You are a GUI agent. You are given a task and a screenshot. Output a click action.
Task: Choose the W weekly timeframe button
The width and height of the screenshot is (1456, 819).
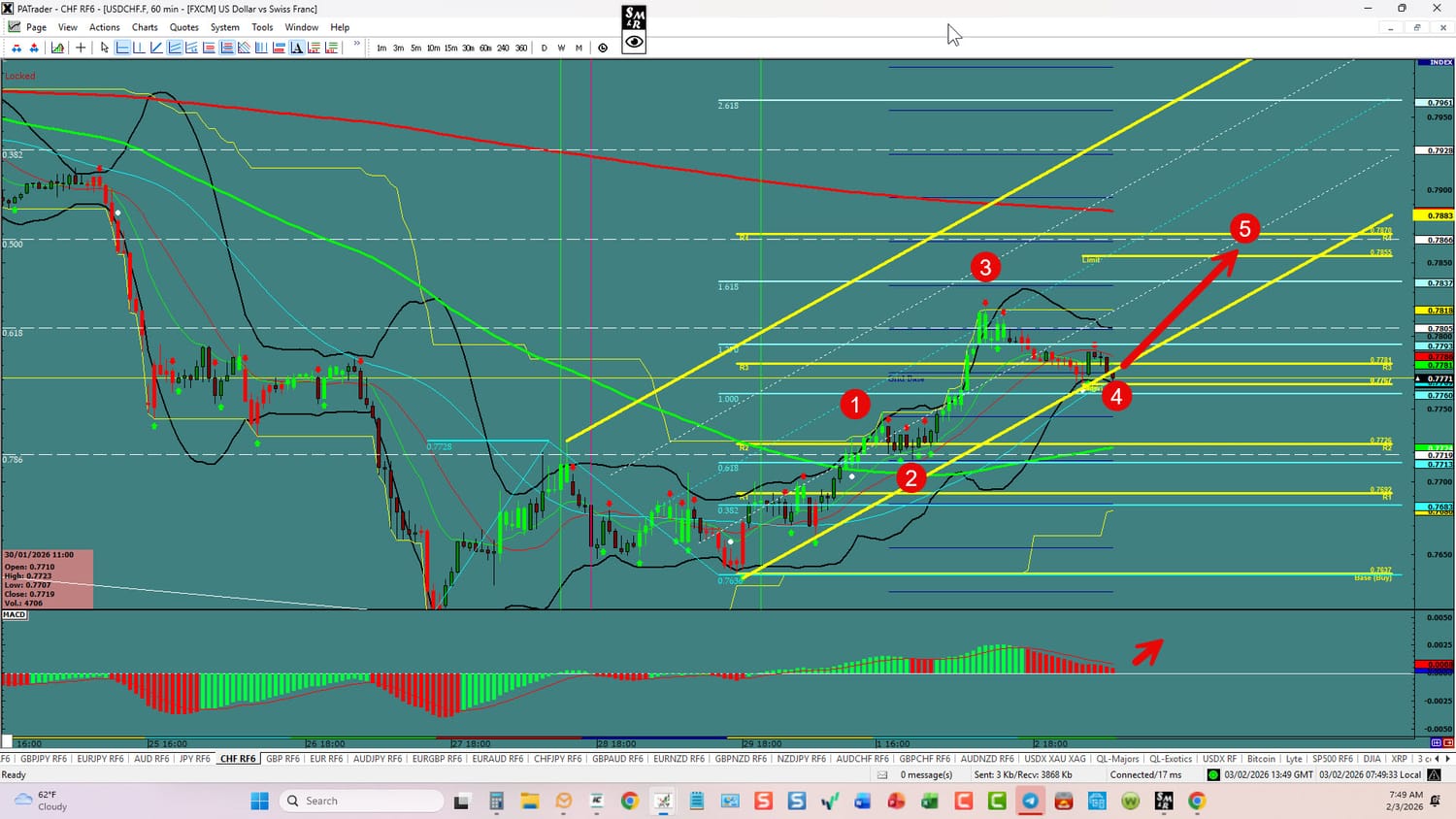click(561, 48)
